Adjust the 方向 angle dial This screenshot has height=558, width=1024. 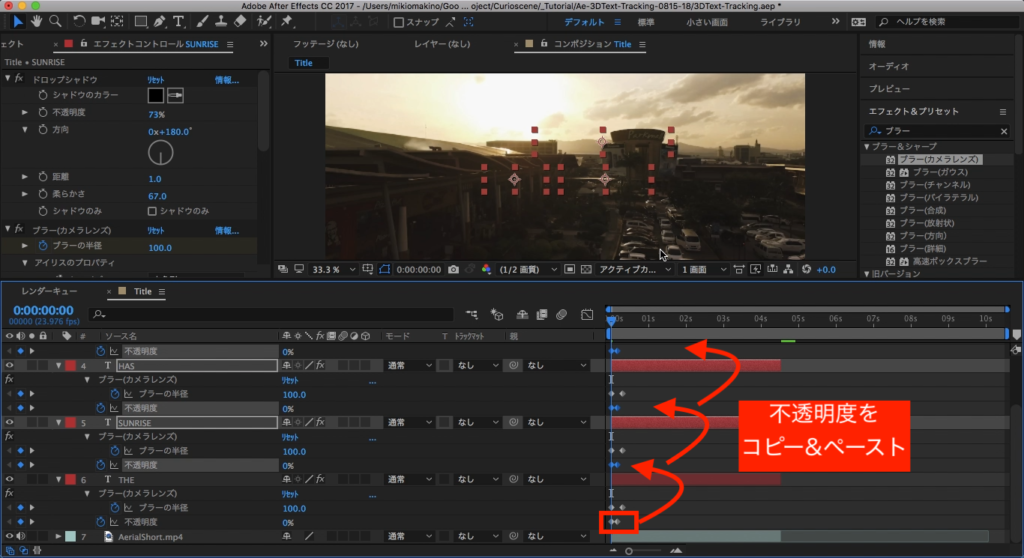click(x=160, y=153)
